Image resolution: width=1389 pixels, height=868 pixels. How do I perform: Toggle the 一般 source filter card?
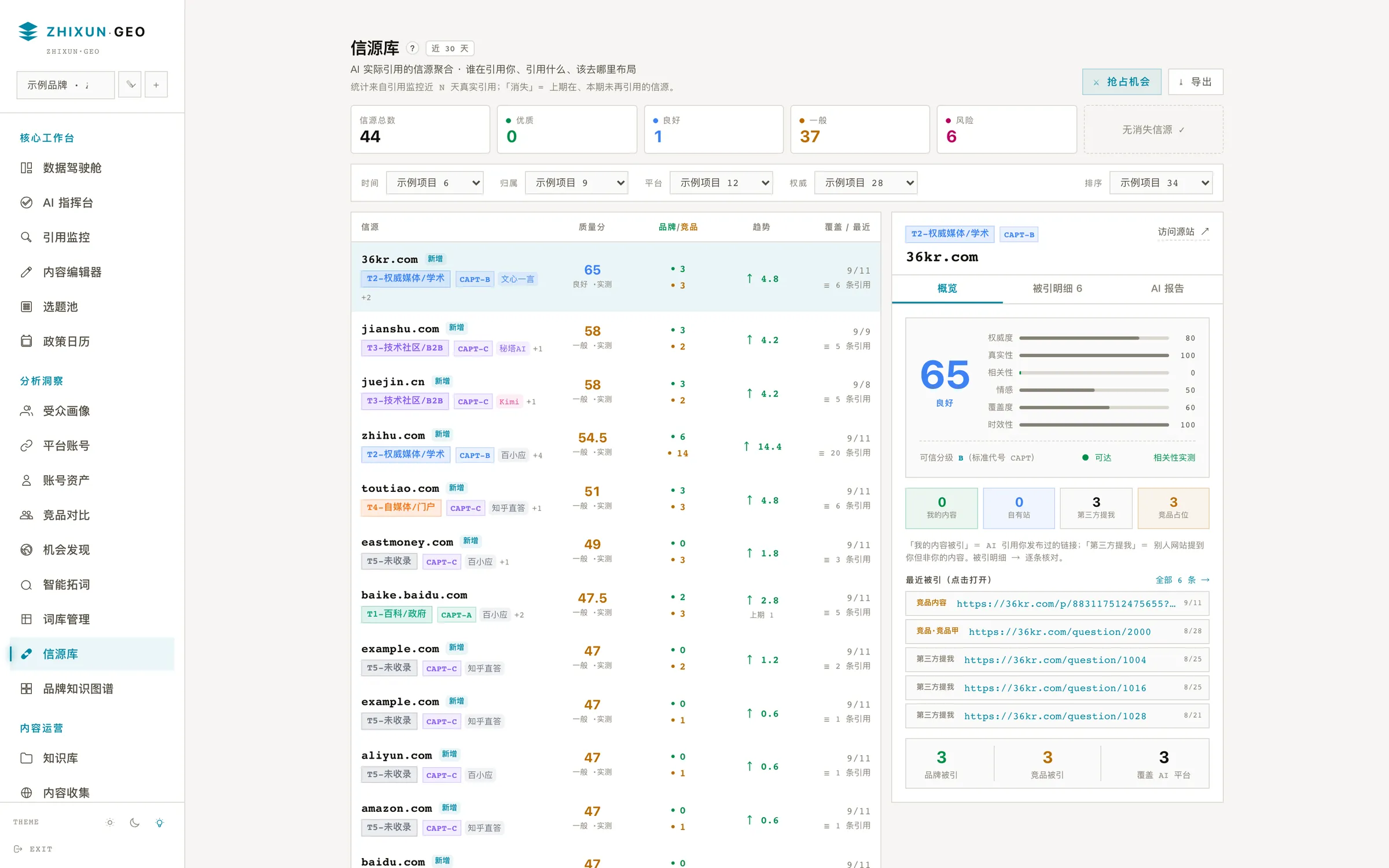click(x=860, y=130)
